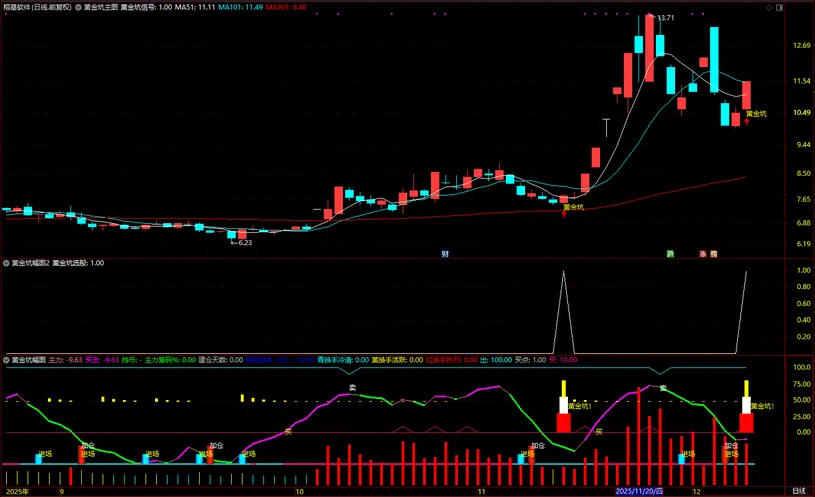Select the 红换手热烈: 0.00 readout
The height and width of the screenshot is (497, 815).
tap(451, 360)
